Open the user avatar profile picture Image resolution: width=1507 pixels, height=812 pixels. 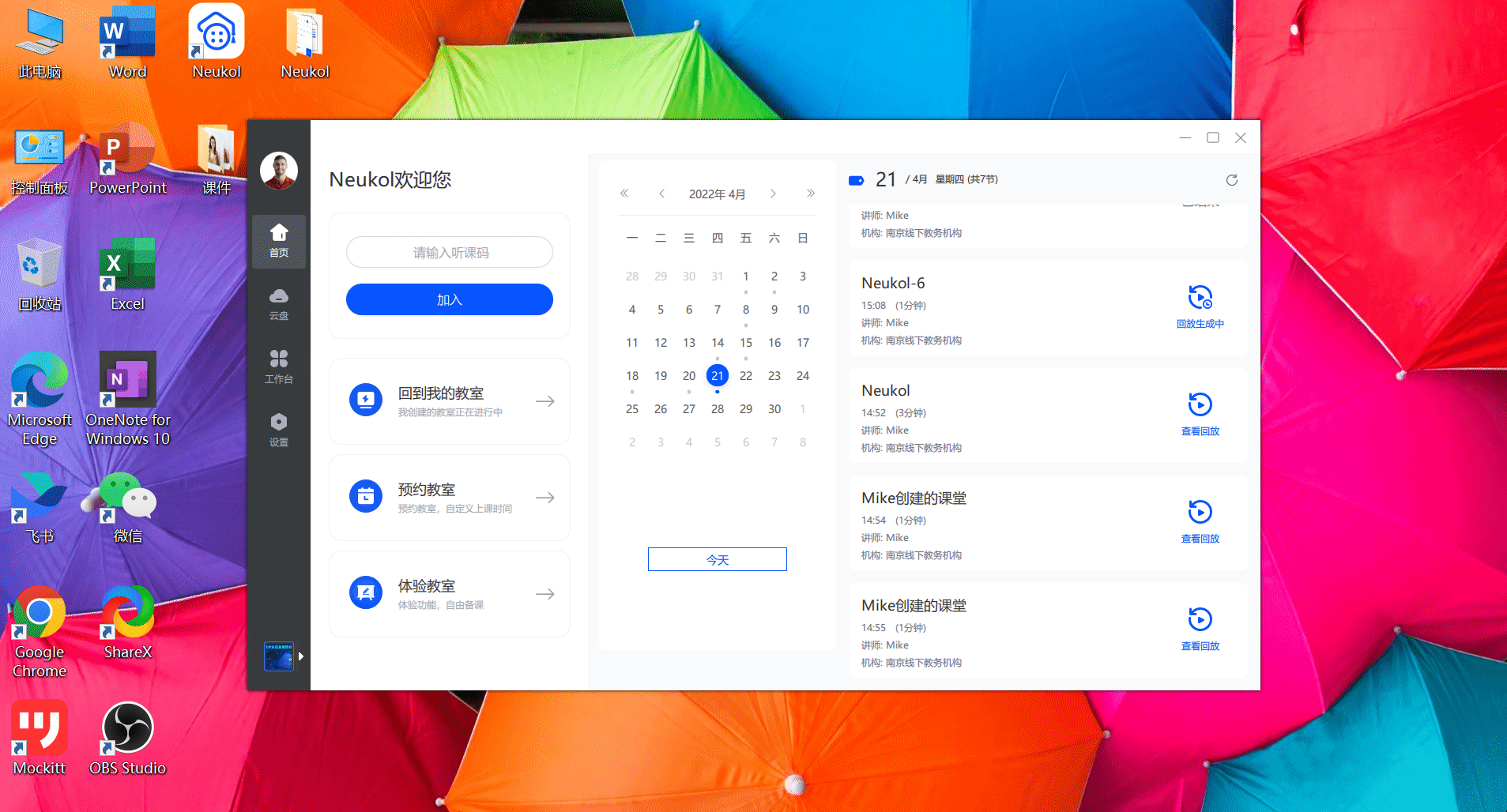[x=279, y=171]
